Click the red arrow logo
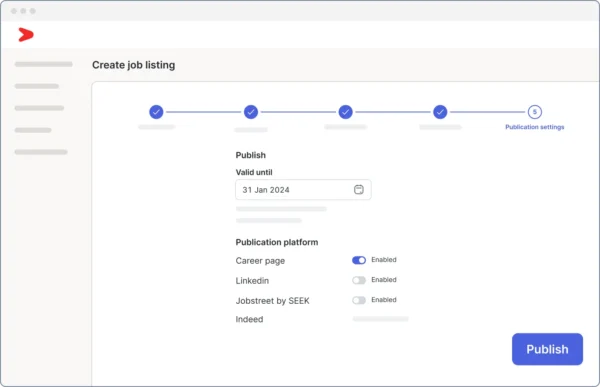Screen dimensions: 600x387 (26, 34)
